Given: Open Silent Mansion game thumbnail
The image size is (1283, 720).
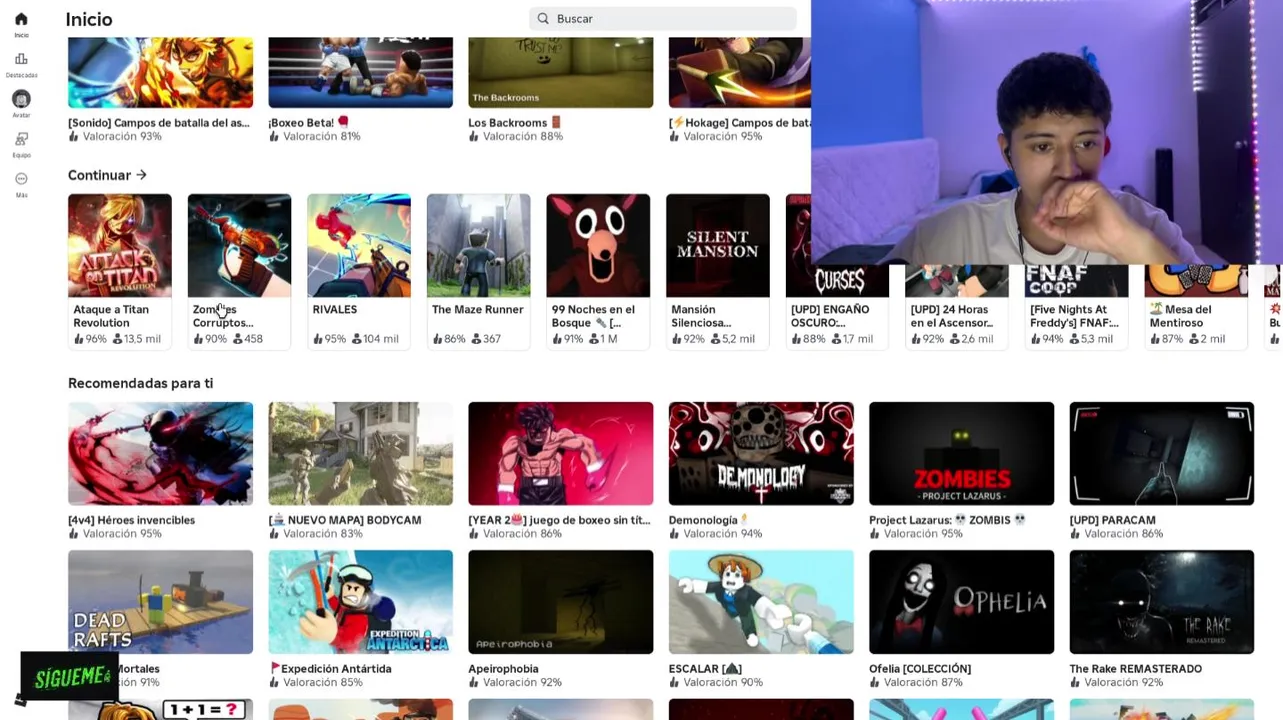Looking at the screenshot, I should coord(718,245).
